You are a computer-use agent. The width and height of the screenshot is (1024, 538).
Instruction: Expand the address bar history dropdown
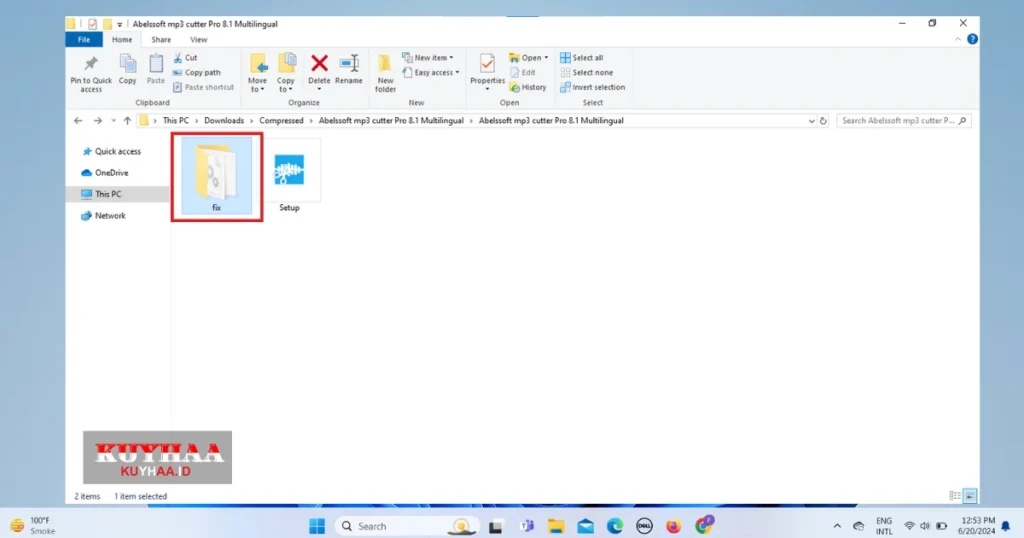[x=811, y=121]
